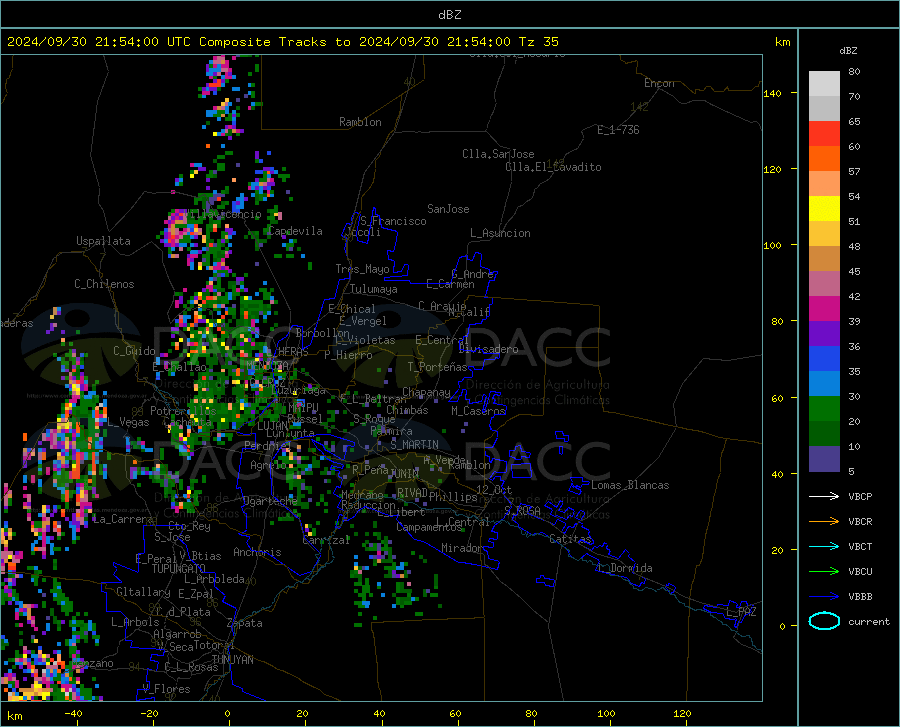900x727 pixels.
Task: Click the Chapanay map label
Action: (426, 392)
